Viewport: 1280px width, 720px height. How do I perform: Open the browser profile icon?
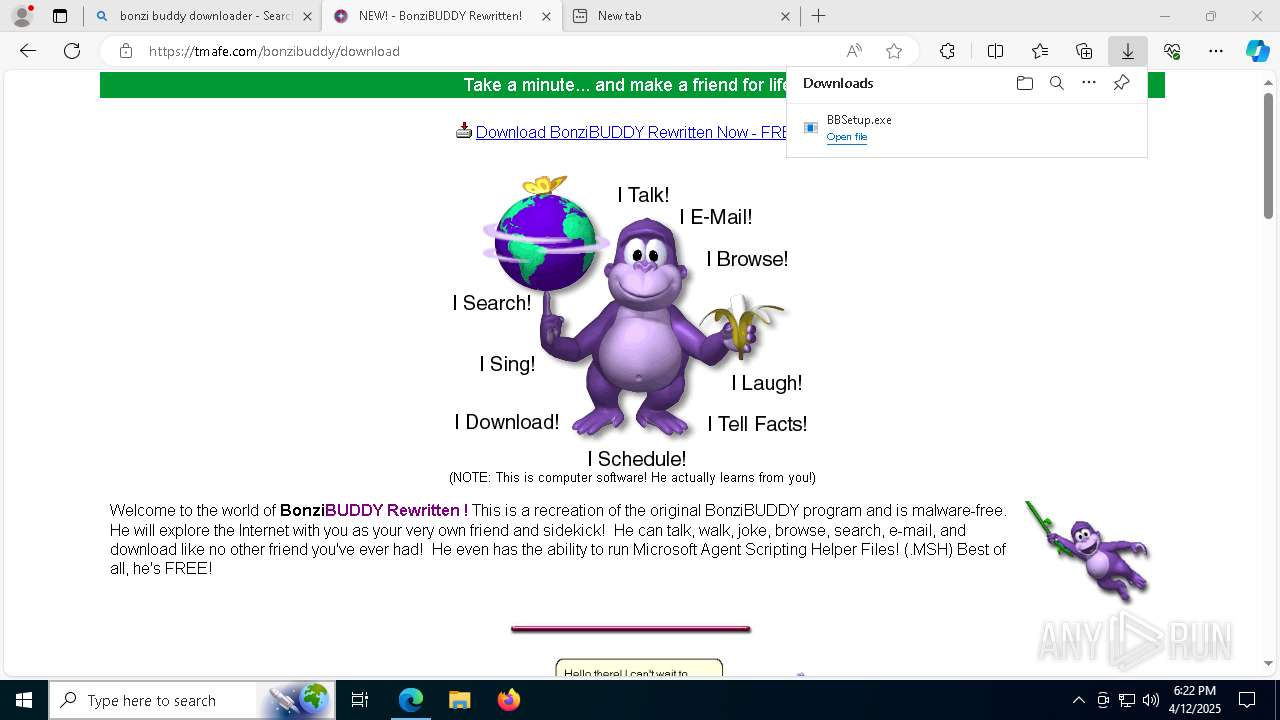[22, 16]
